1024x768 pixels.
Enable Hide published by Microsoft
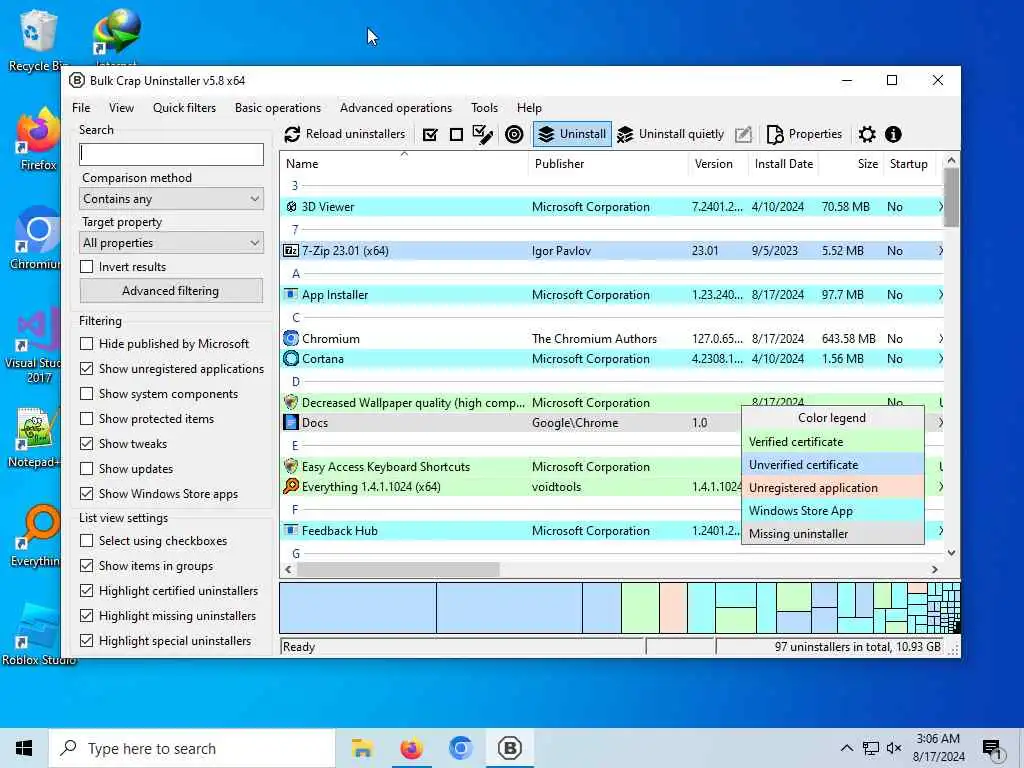click(x=86, y=344)
